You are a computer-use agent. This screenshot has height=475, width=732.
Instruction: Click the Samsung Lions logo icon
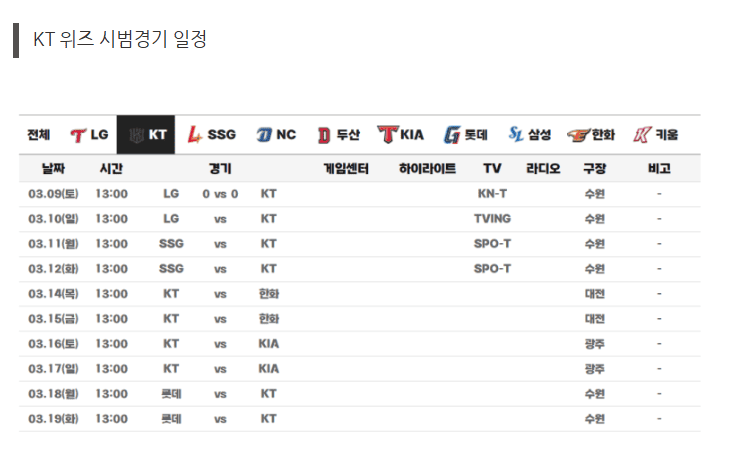coord(516,134)
